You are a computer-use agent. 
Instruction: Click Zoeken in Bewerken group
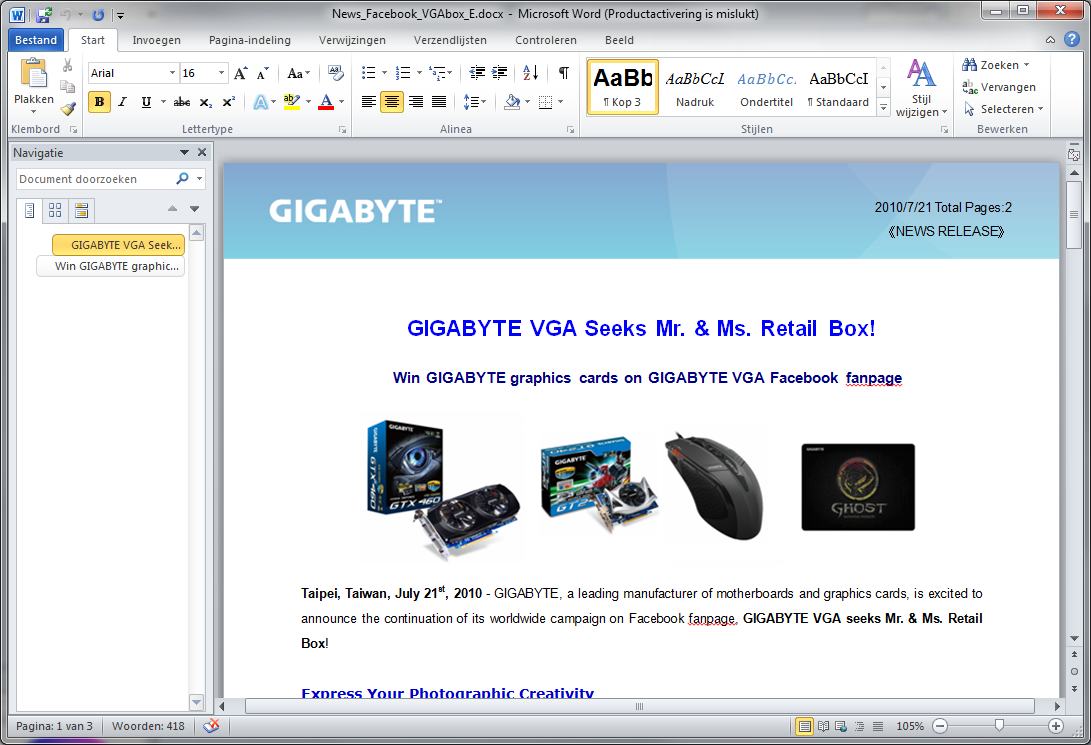(x=996, y=65)
